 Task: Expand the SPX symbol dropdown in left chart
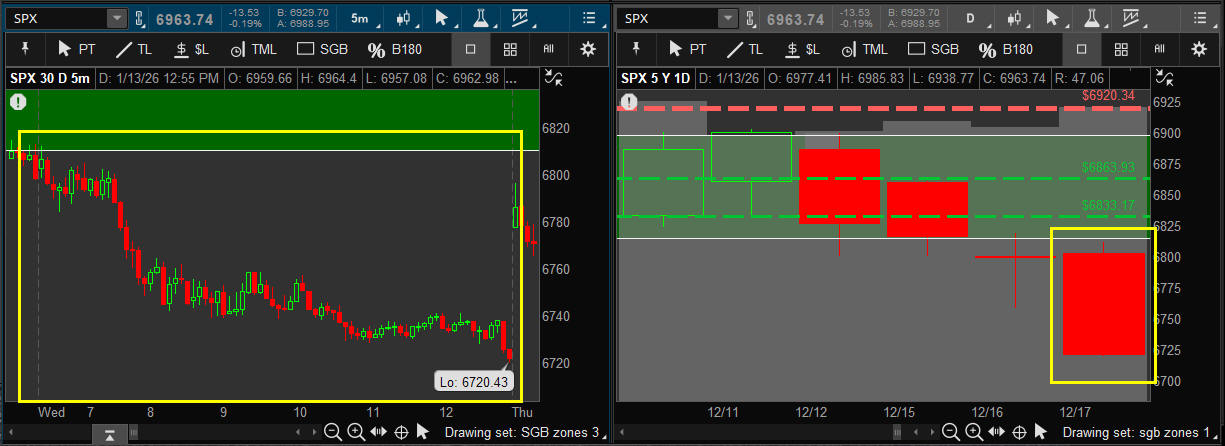point(116,18)
